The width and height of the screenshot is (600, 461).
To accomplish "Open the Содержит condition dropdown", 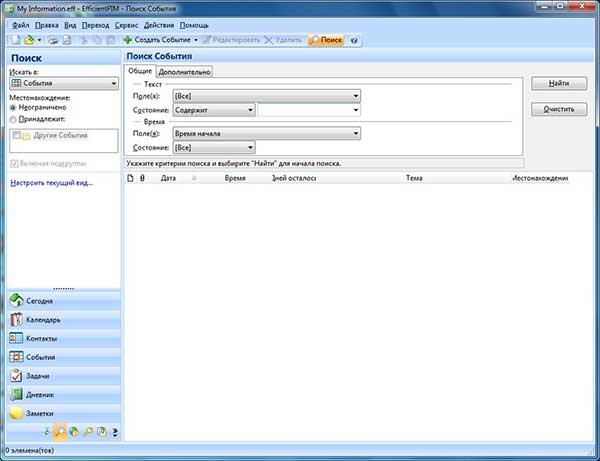I will [214, 110].
